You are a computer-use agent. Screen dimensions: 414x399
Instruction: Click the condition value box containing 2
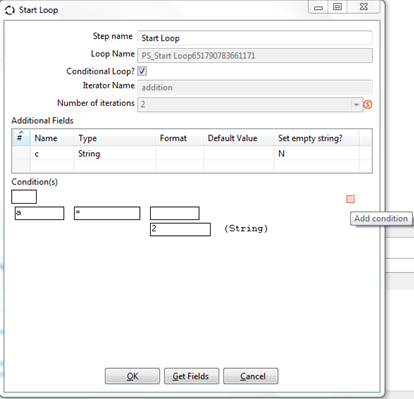[180, 229]
